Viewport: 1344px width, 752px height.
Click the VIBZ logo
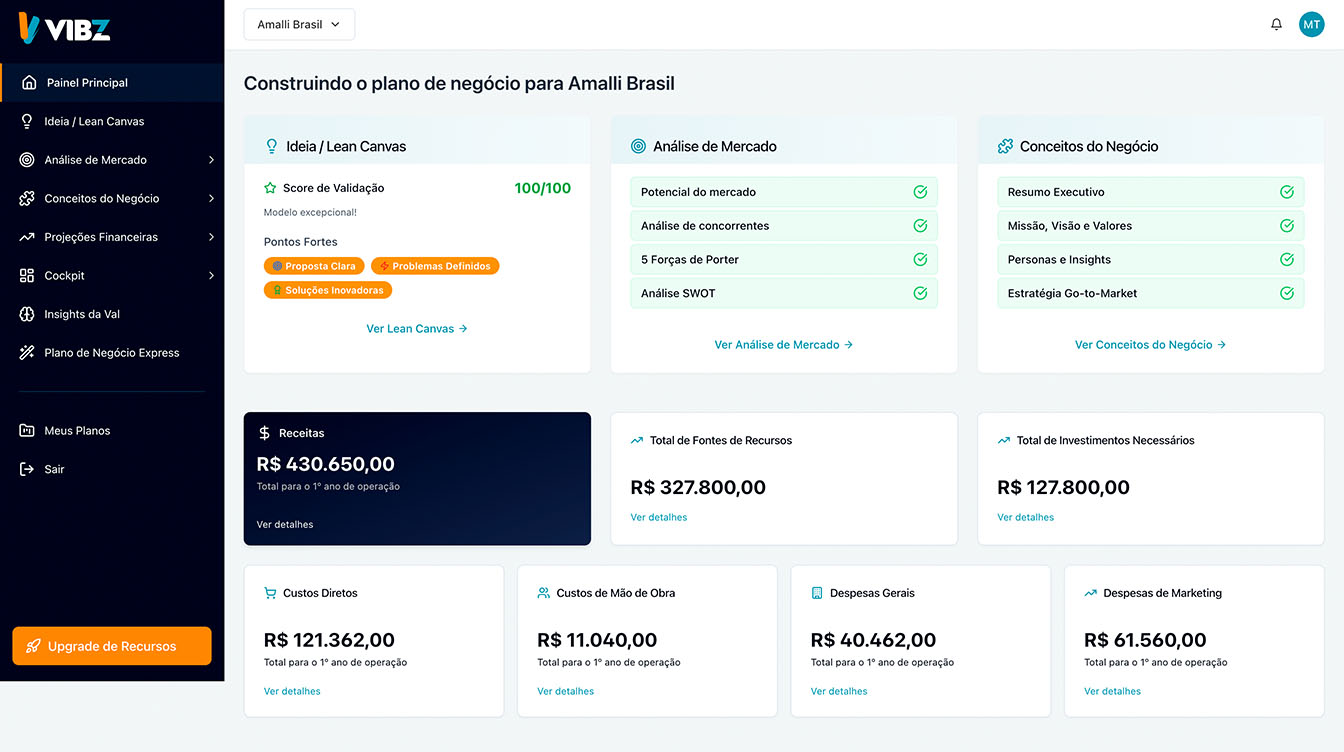[x=64, y=29]
